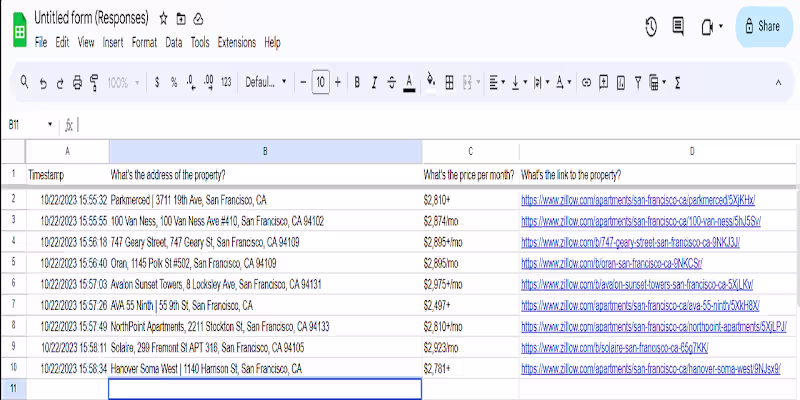Open the 100-van-ness Zillow link
Screen dimensions: 800x400
coord(641,221)
